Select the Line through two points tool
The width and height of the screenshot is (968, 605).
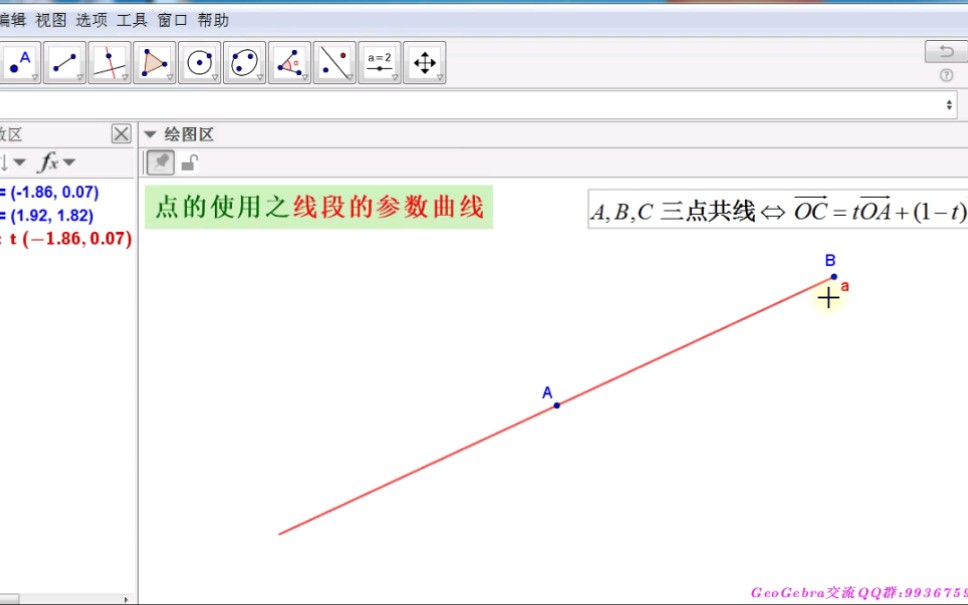(x=65, y=60)
